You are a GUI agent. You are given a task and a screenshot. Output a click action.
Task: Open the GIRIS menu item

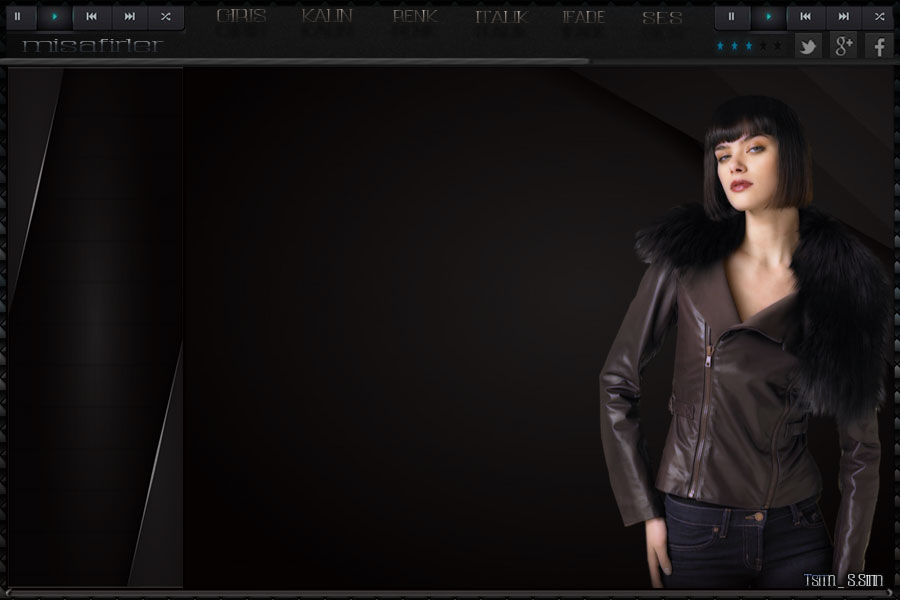[241, 17]
